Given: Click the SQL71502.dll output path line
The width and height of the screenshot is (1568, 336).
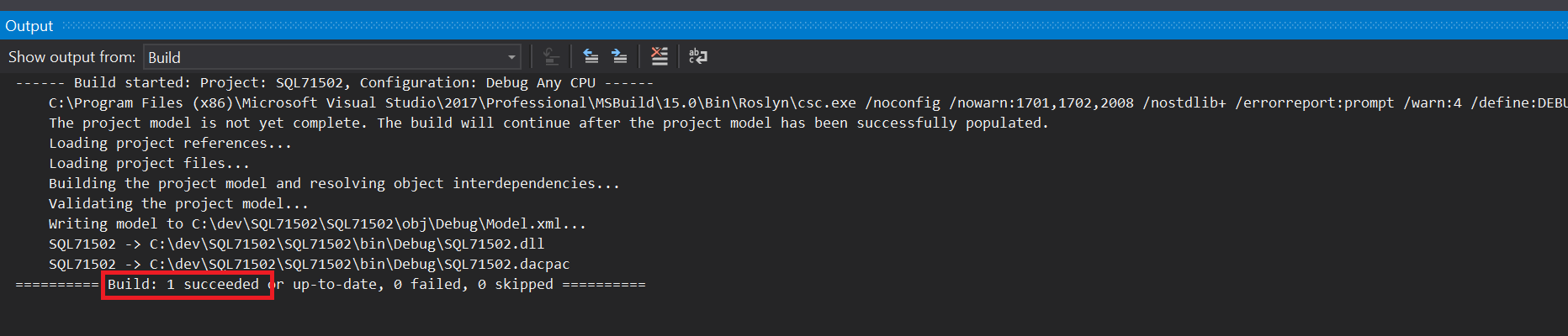Looking at the screenshot, I should pos(296,244).
